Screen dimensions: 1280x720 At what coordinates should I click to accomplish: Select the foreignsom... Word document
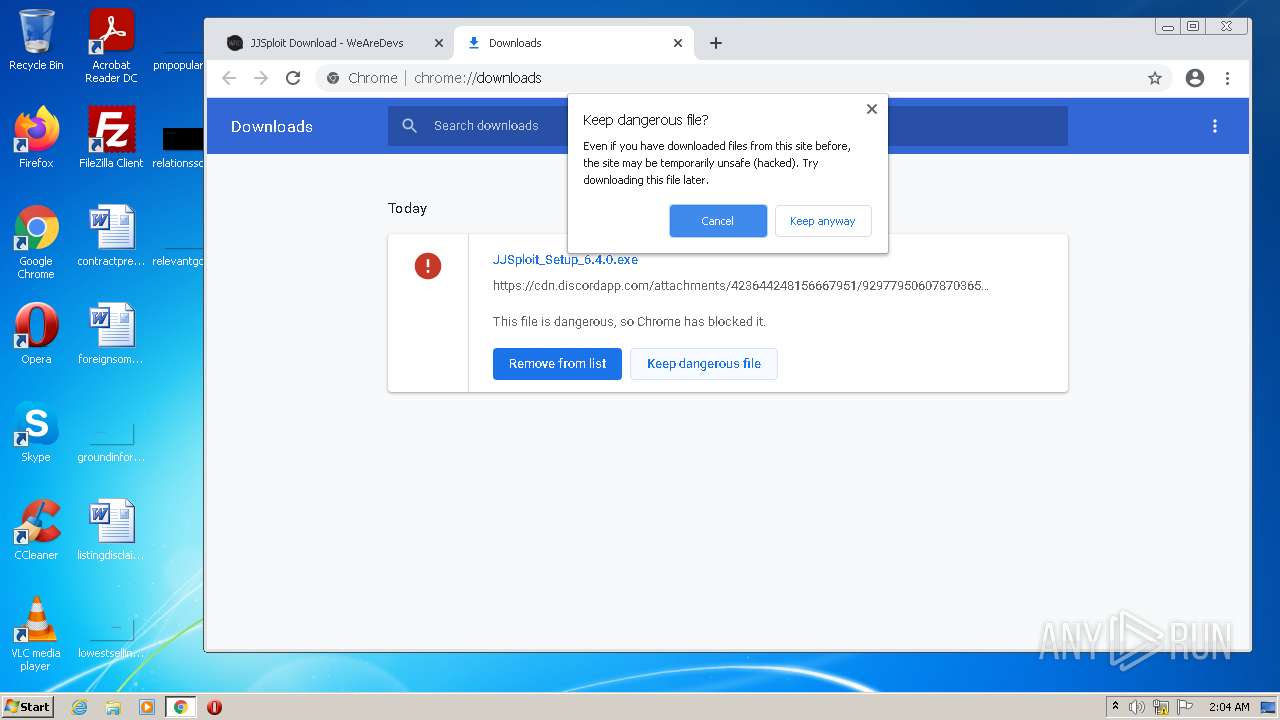click(111, 333)
